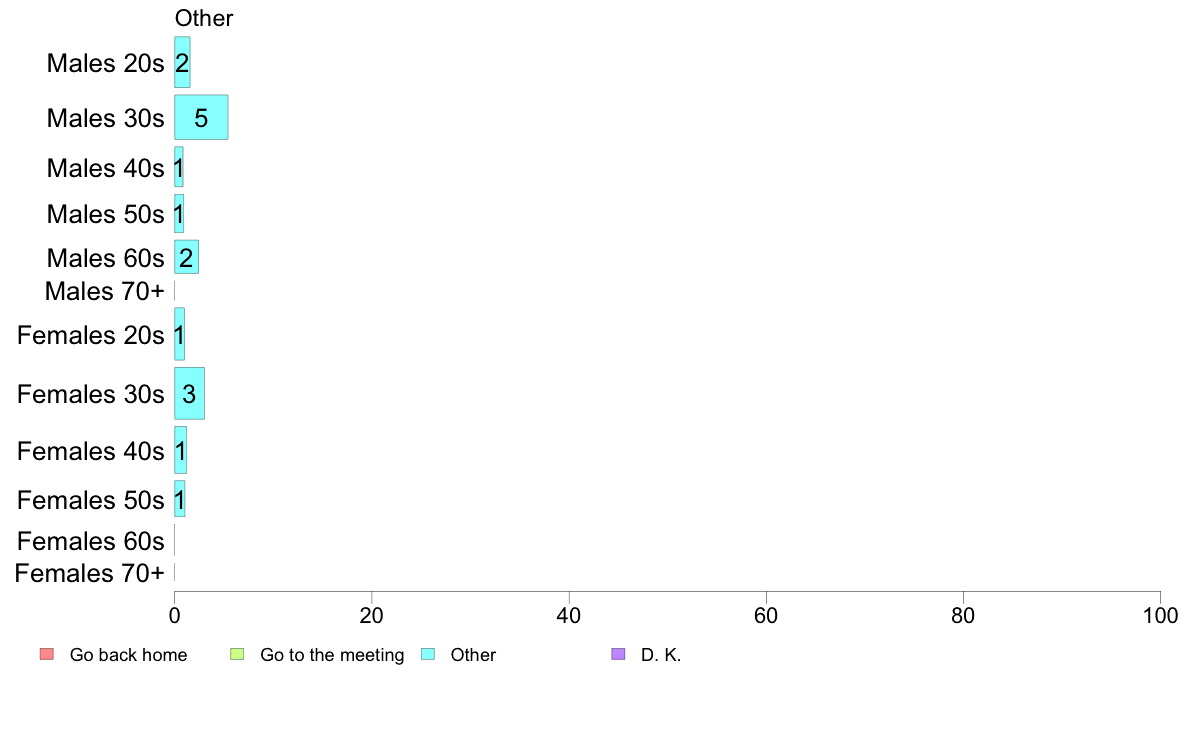Click the Females 70+ axis label

tap(89, 573)
